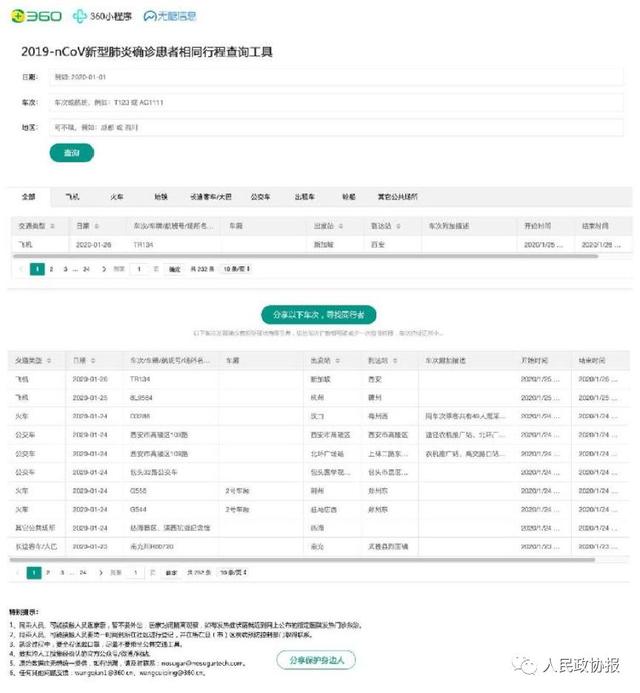Viewport: 640px width, 693px height.
Task: Go to page 3 in upper pagination
Action: (x=65, y=269)
